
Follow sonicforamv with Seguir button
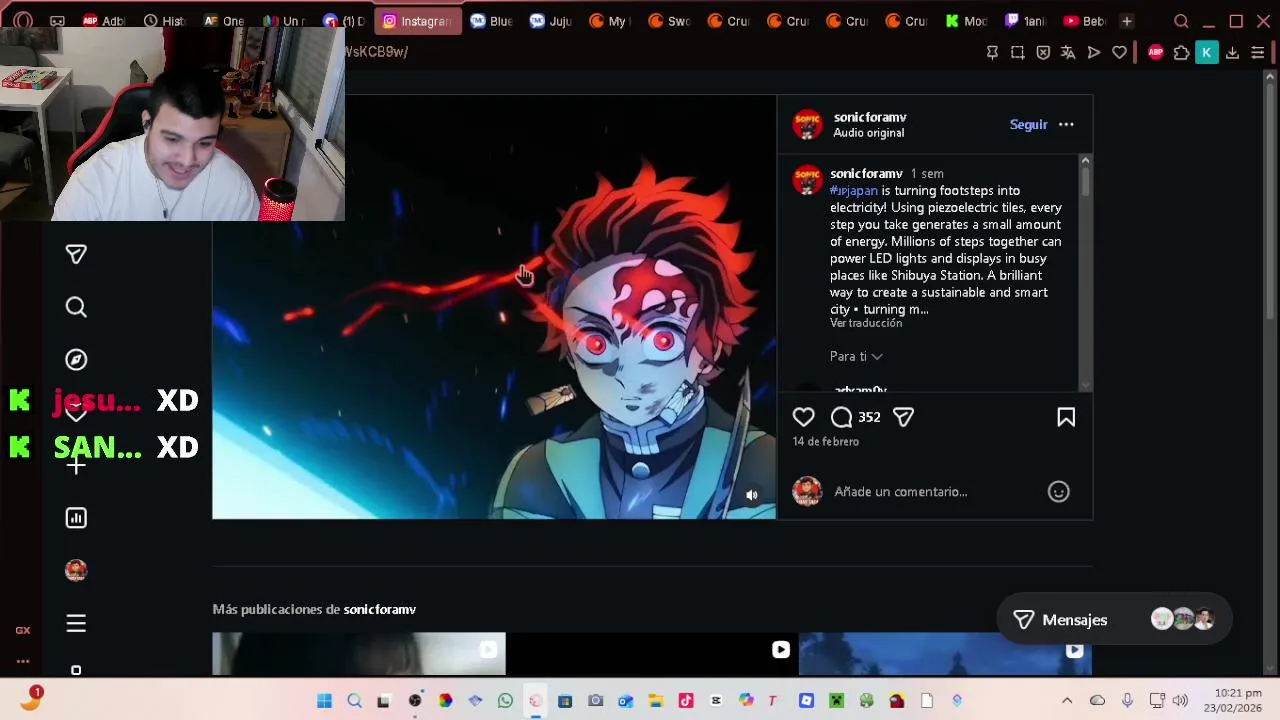pyautogui.click(x=1028, y=125)
